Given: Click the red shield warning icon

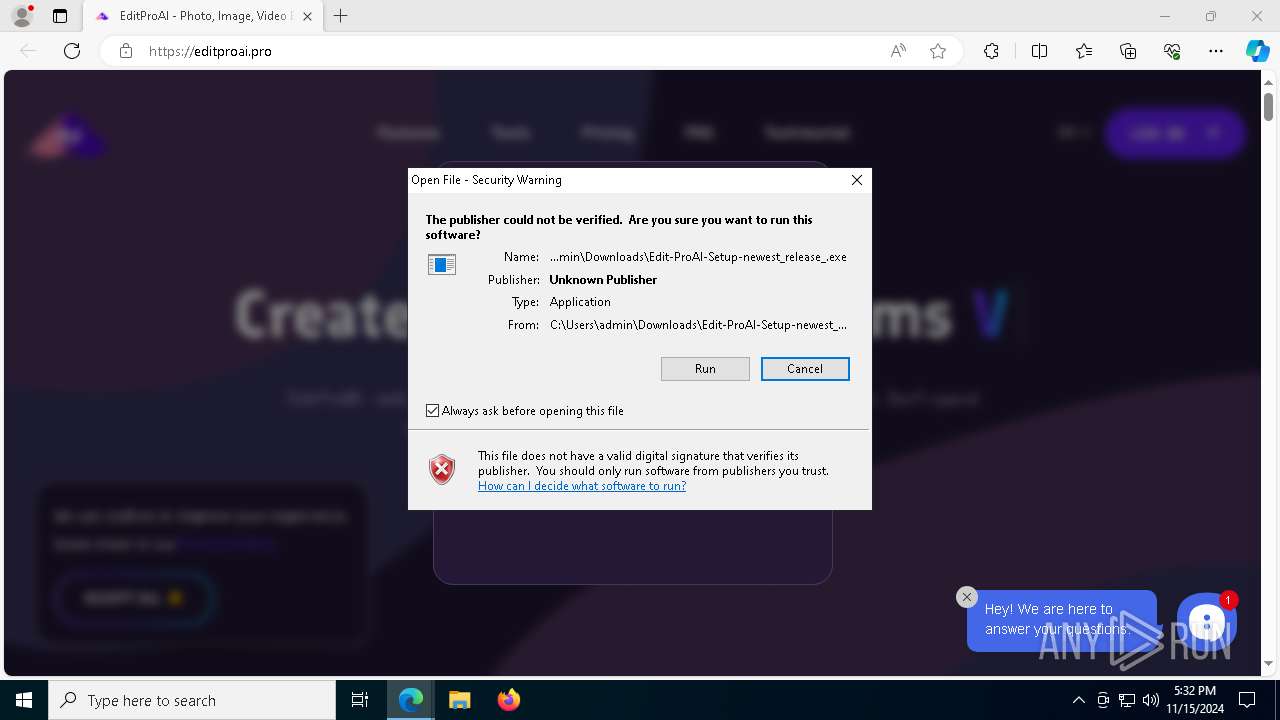Looking at the screenshot, I should (x=442, y=470).
